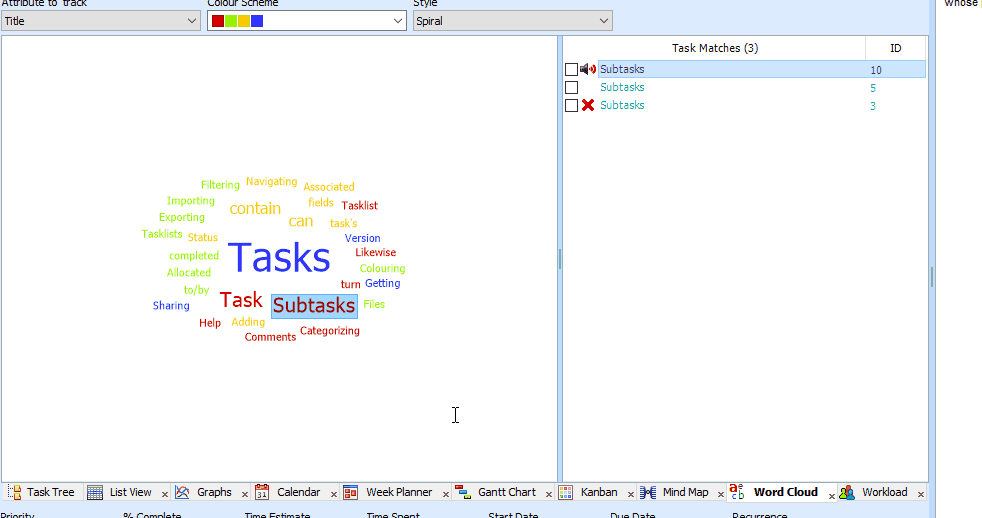Viewport: 982px width, 518px height.
Task: Select the Subtasks row with ID 3
Action: point(762,105)
